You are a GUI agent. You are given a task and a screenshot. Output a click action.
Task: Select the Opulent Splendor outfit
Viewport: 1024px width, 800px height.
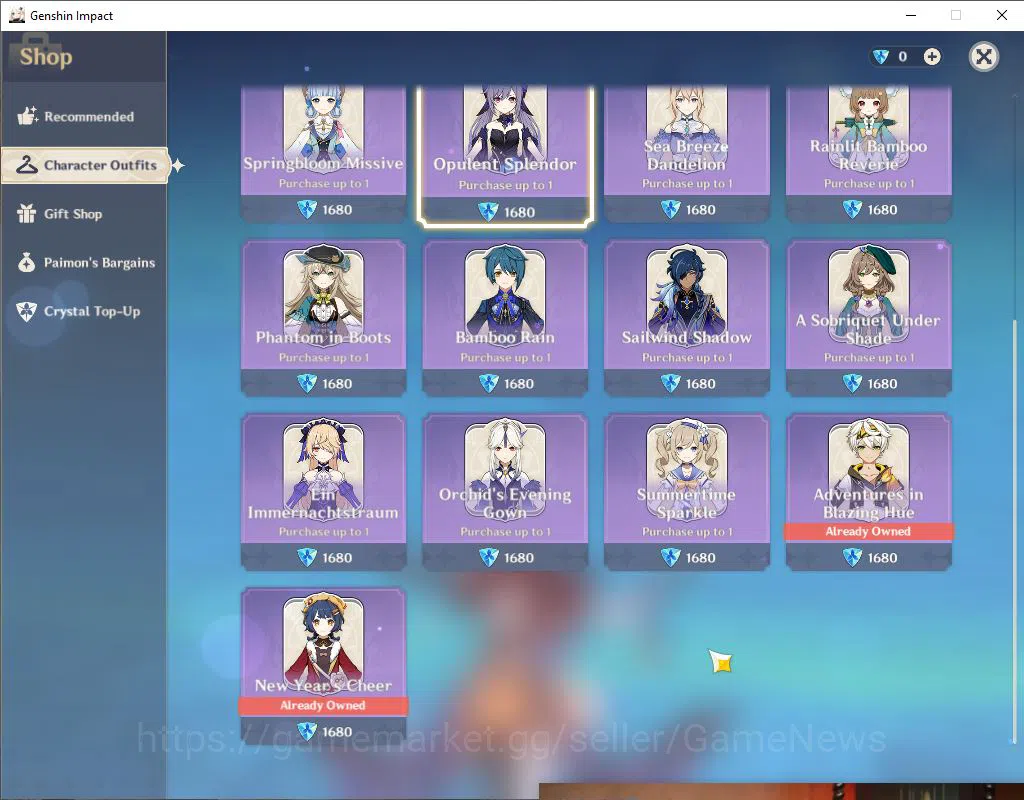[x=505, y=155]
